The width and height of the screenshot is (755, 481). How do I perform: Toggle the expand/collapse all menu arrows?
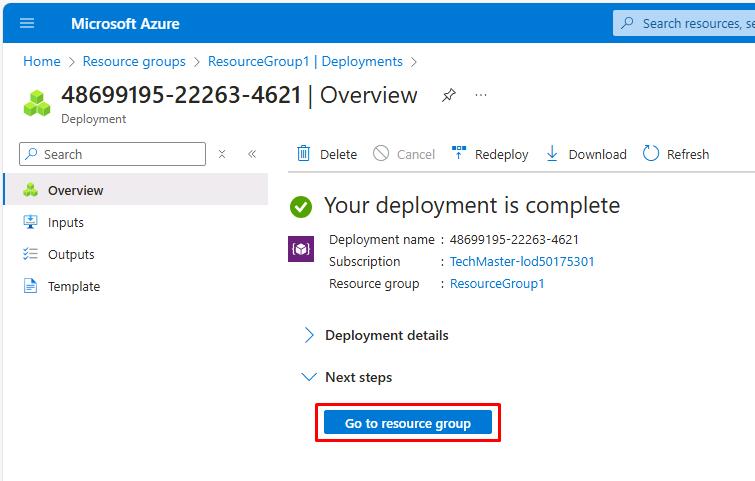(222, 154)
